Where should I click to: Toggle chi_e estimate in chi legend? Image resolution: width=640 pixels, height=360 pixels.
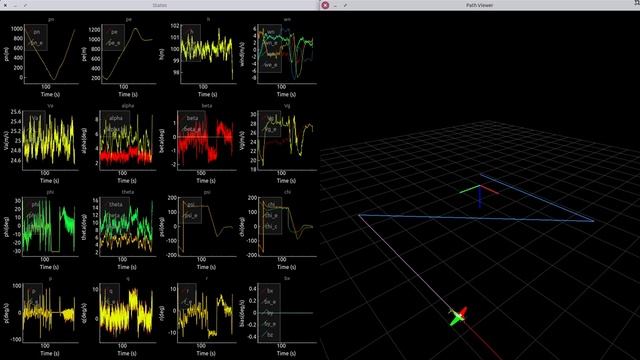[x=271, y=215]
